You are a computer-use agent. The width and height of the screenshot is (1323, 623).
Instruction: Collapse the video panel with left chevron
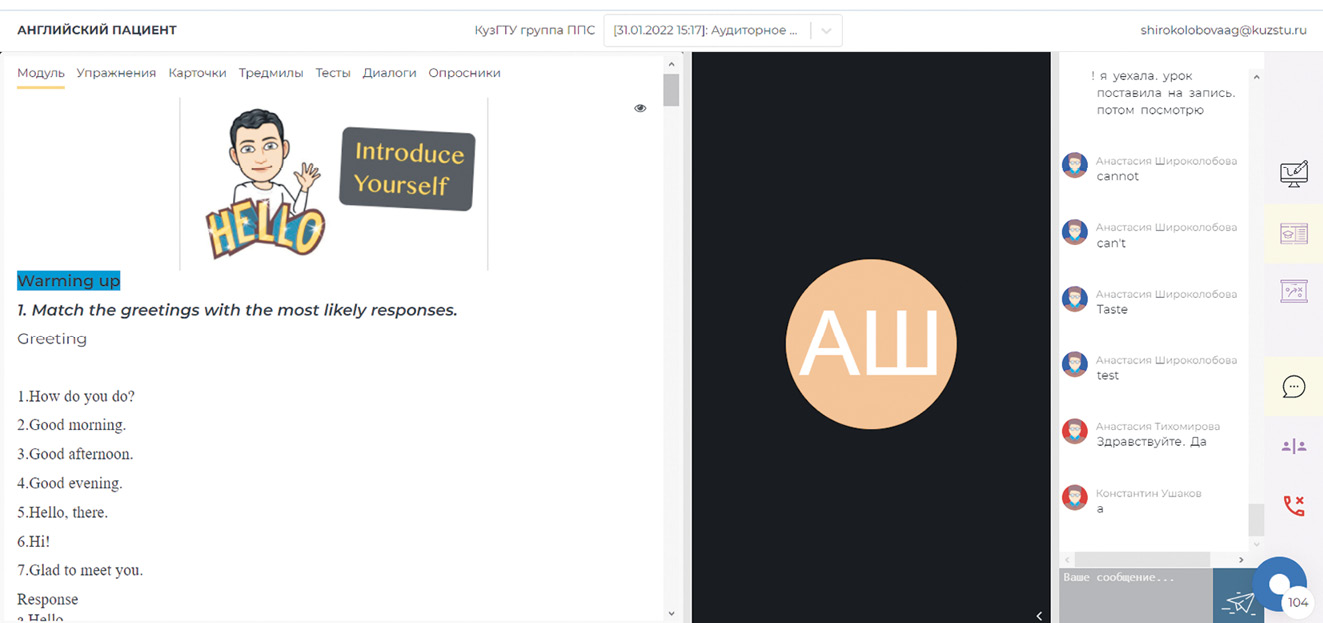(1039, 616)
